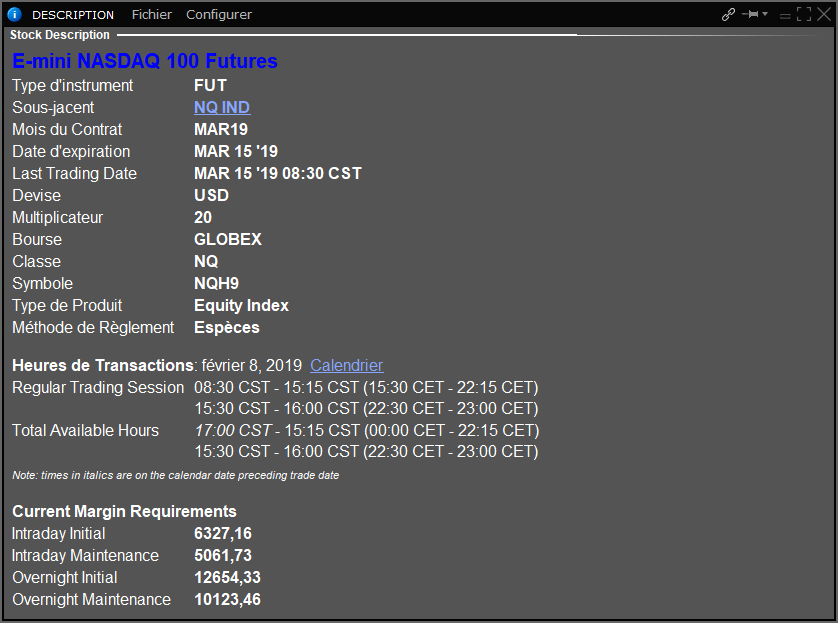Viewport: 838px width, 623px height.
Task: Open the Calendrier link
Action: click(x=346, y=365)
